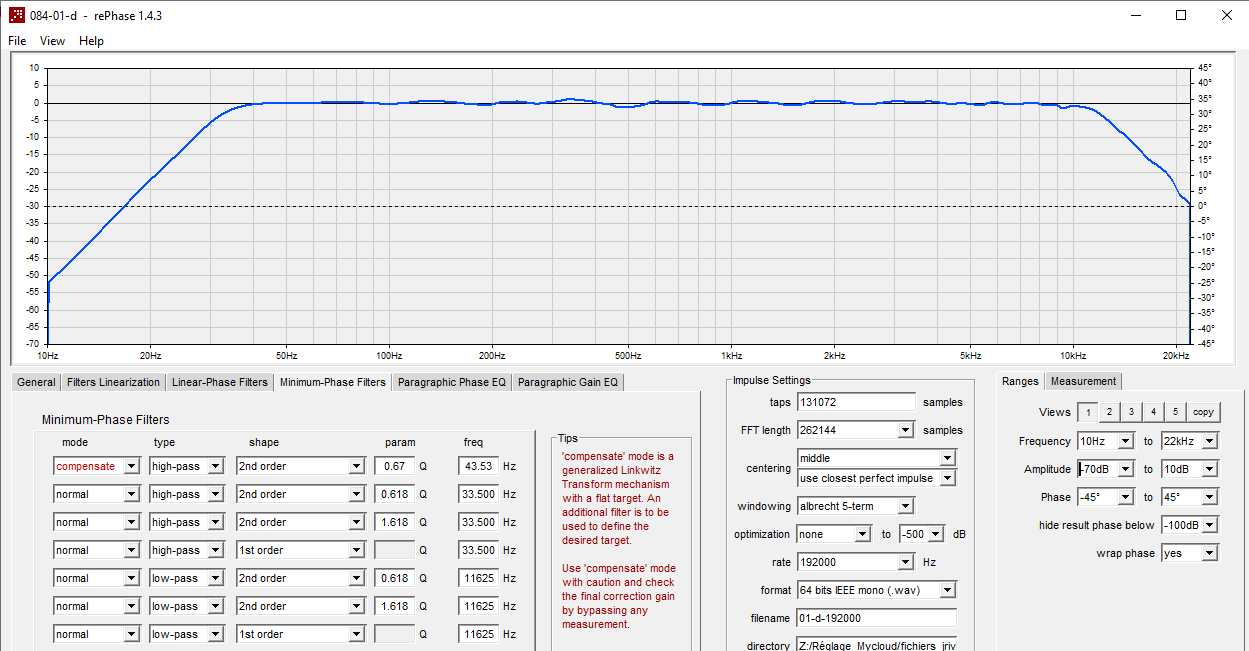
Task: Click the rePhase app icon in title bar
Action: click(x=16, y=15)
